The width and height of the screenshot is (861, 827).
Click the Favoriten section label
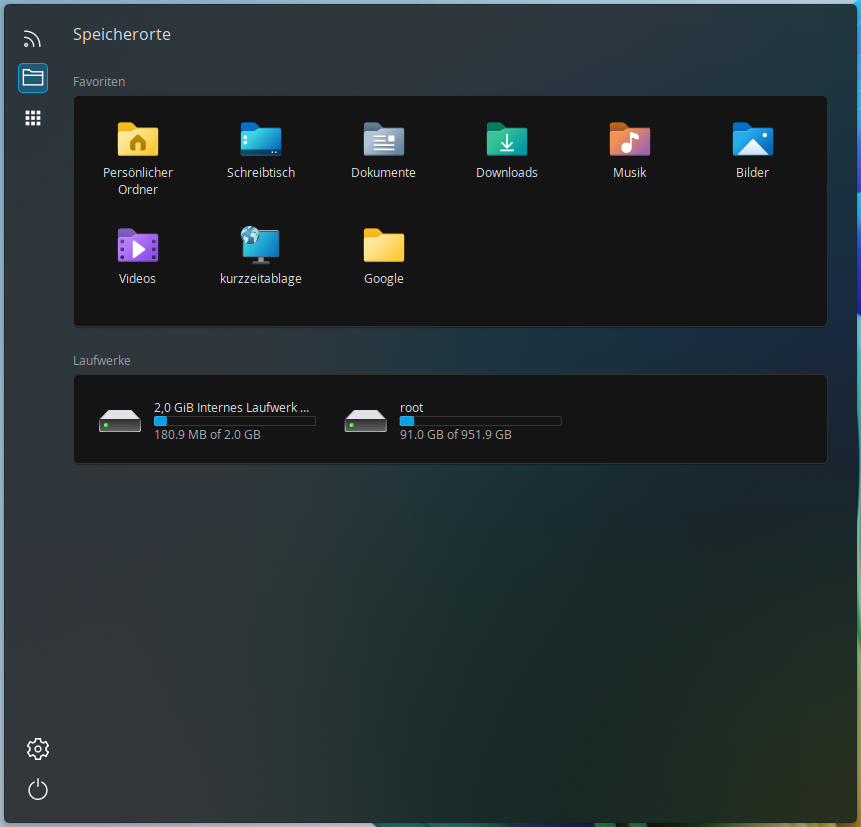pyautogui.click(x=99, y=81)
